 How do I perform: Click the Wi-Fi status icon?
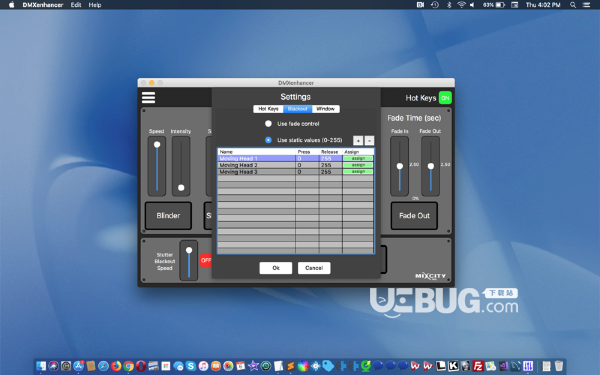tap(461, 5)
